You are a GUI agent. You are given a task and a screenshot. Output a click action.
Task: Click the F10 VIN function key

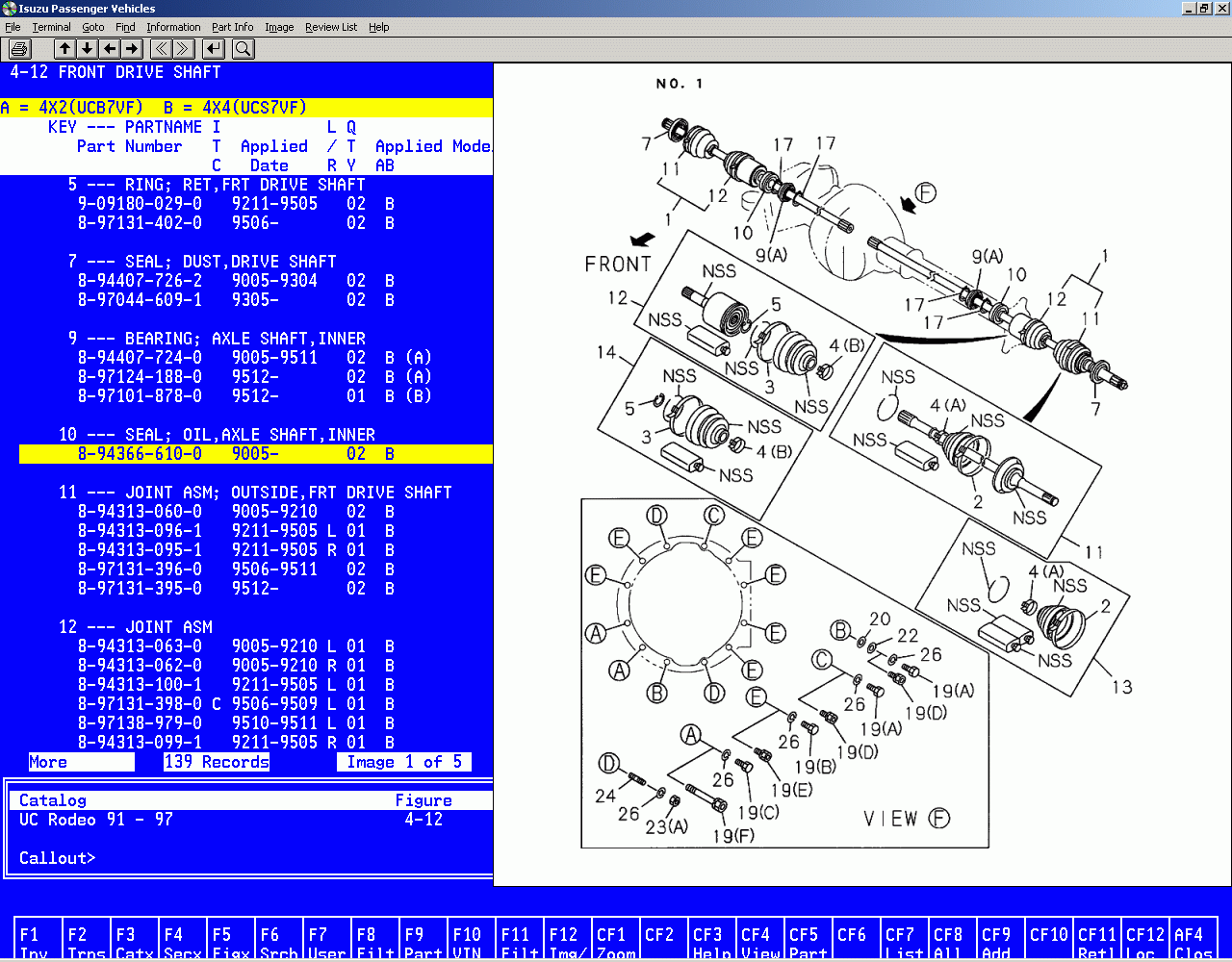(471, 940)
